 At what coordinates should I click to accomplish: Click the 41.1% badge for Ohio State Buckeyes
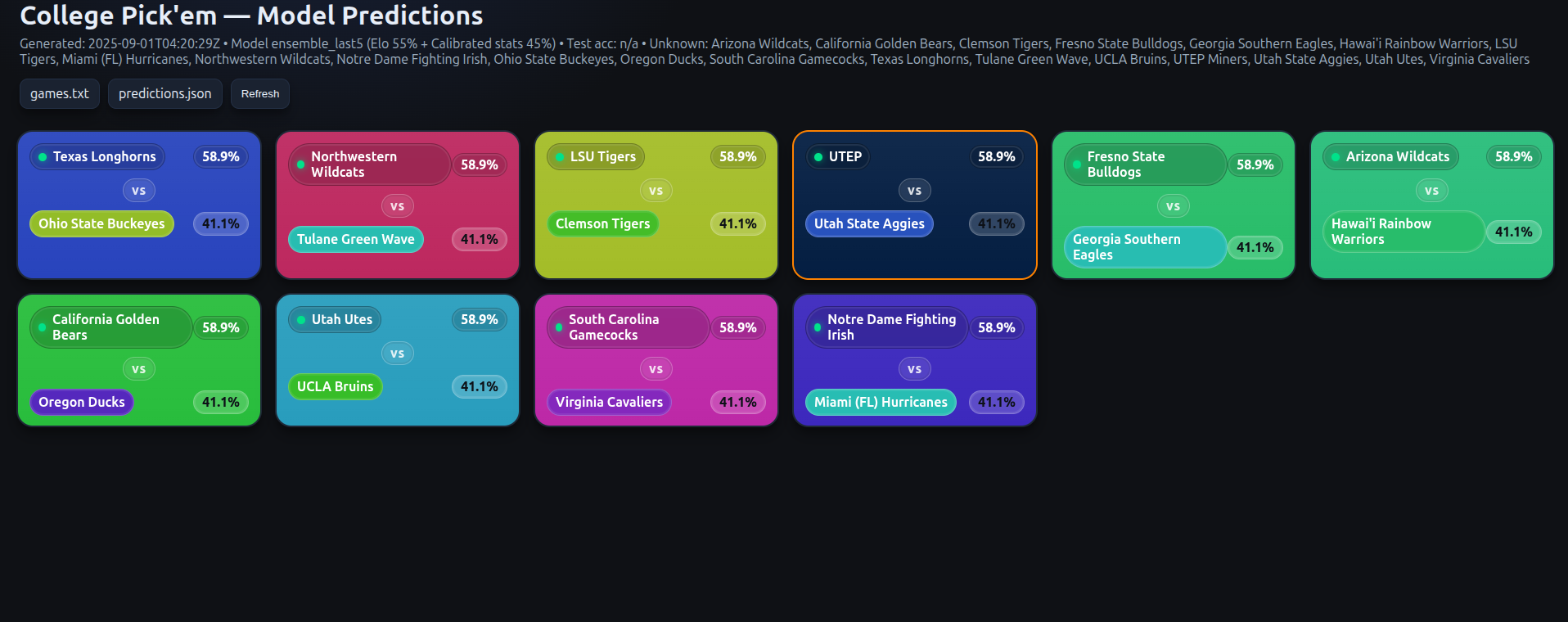(221, 223)
